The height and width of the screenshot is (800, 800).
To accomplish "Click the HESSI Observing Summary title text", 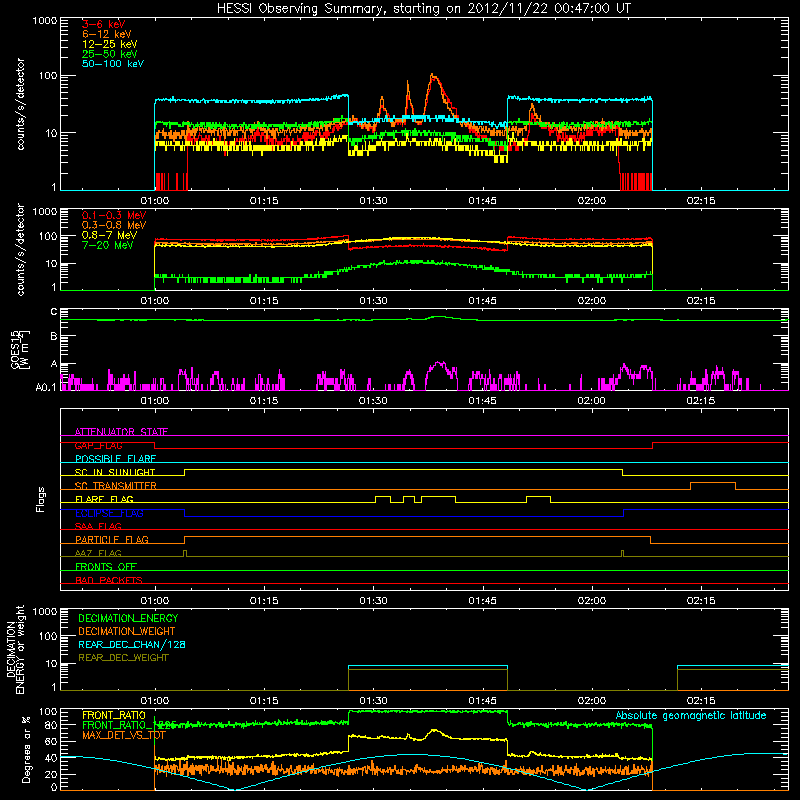I will [423, 8].
